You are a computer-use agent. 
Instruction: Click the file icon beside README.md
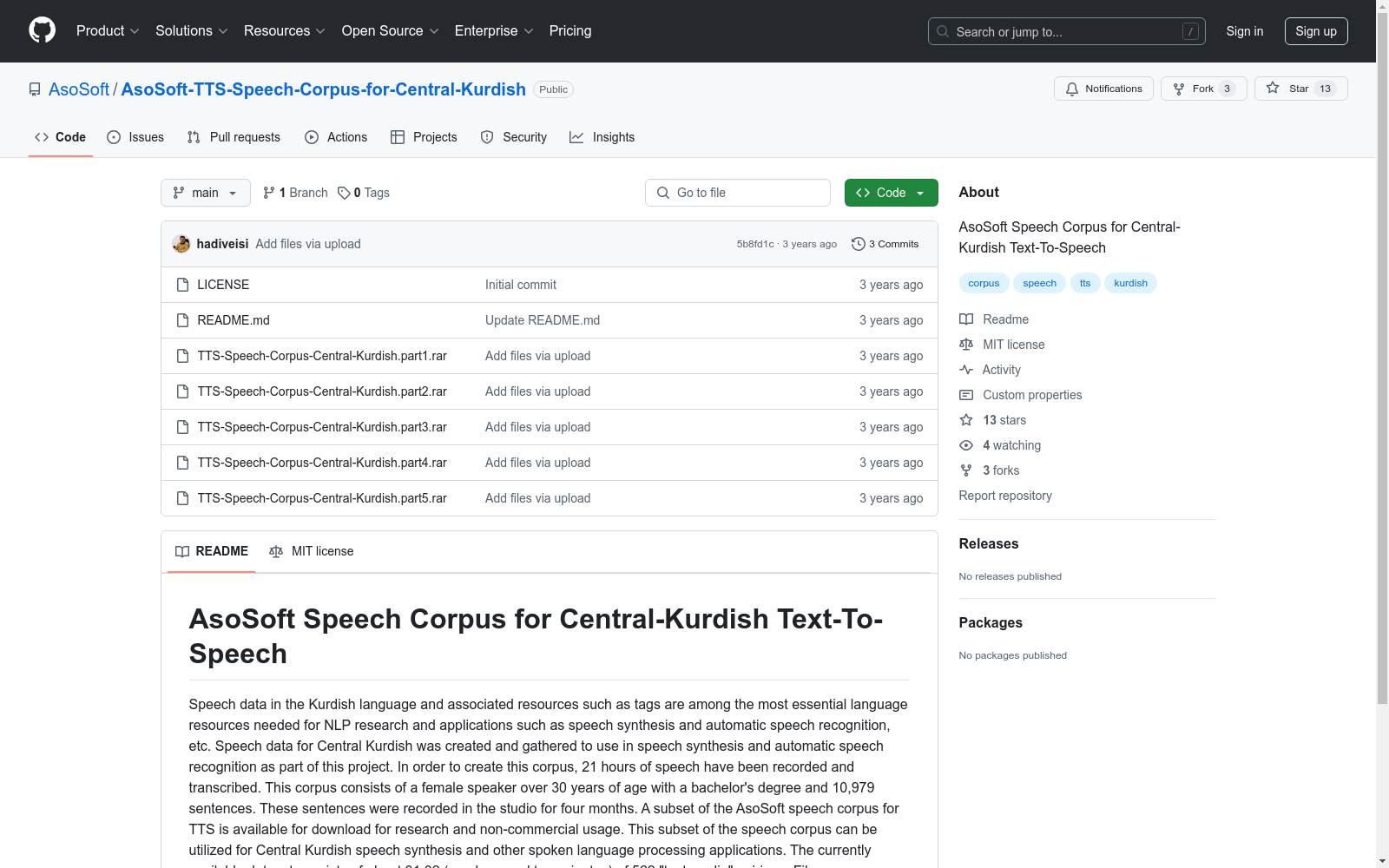(182, 320)
